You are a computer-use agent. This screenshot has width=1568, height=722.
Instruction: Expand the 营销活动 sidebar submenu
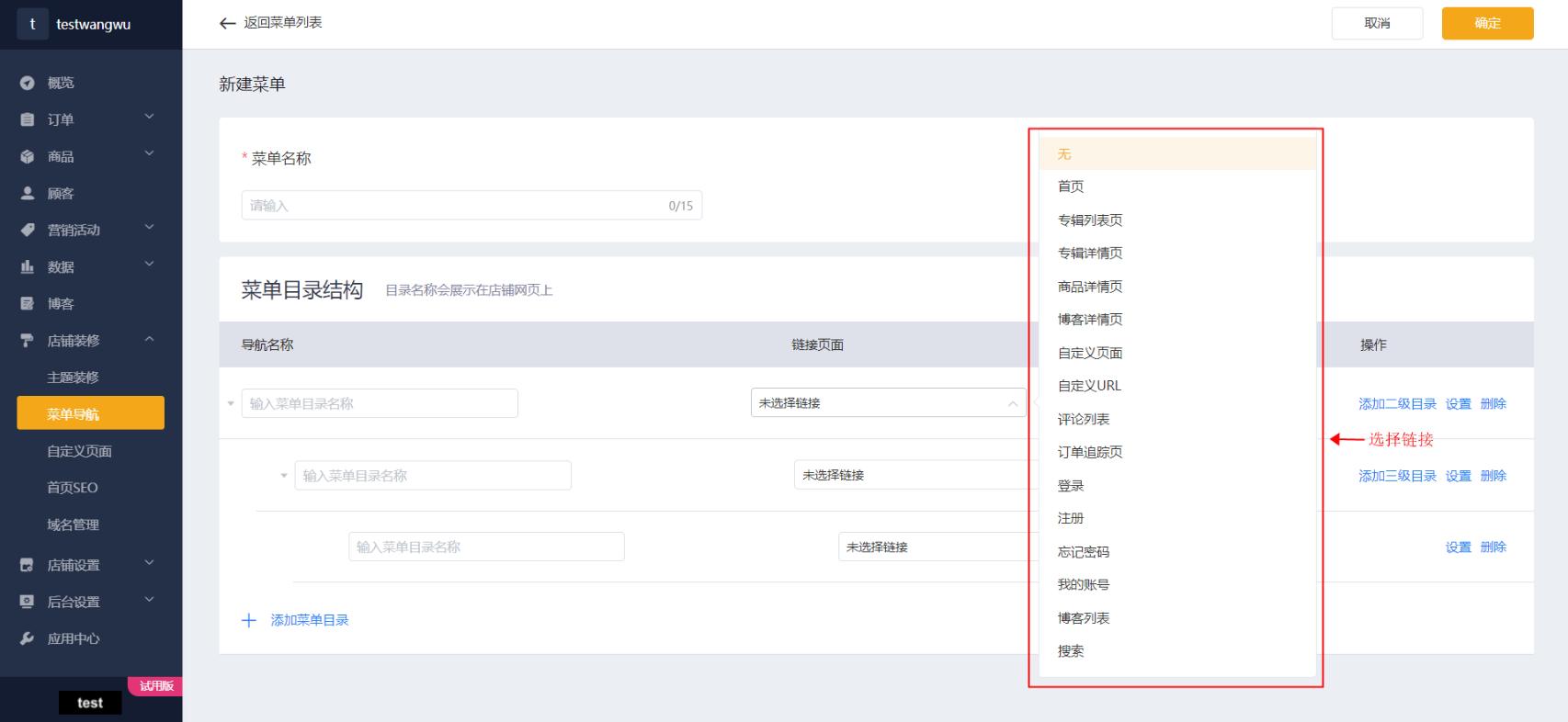149,229
